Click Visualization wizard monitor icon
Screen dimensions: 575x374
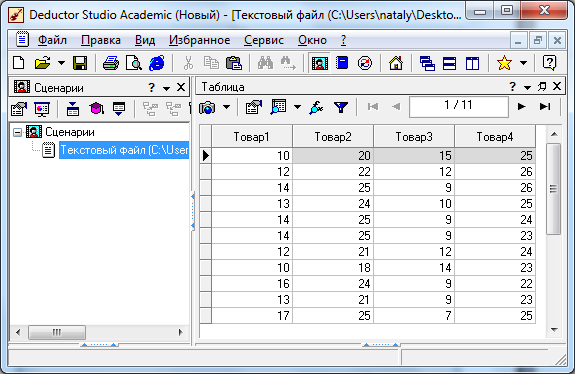42,109
